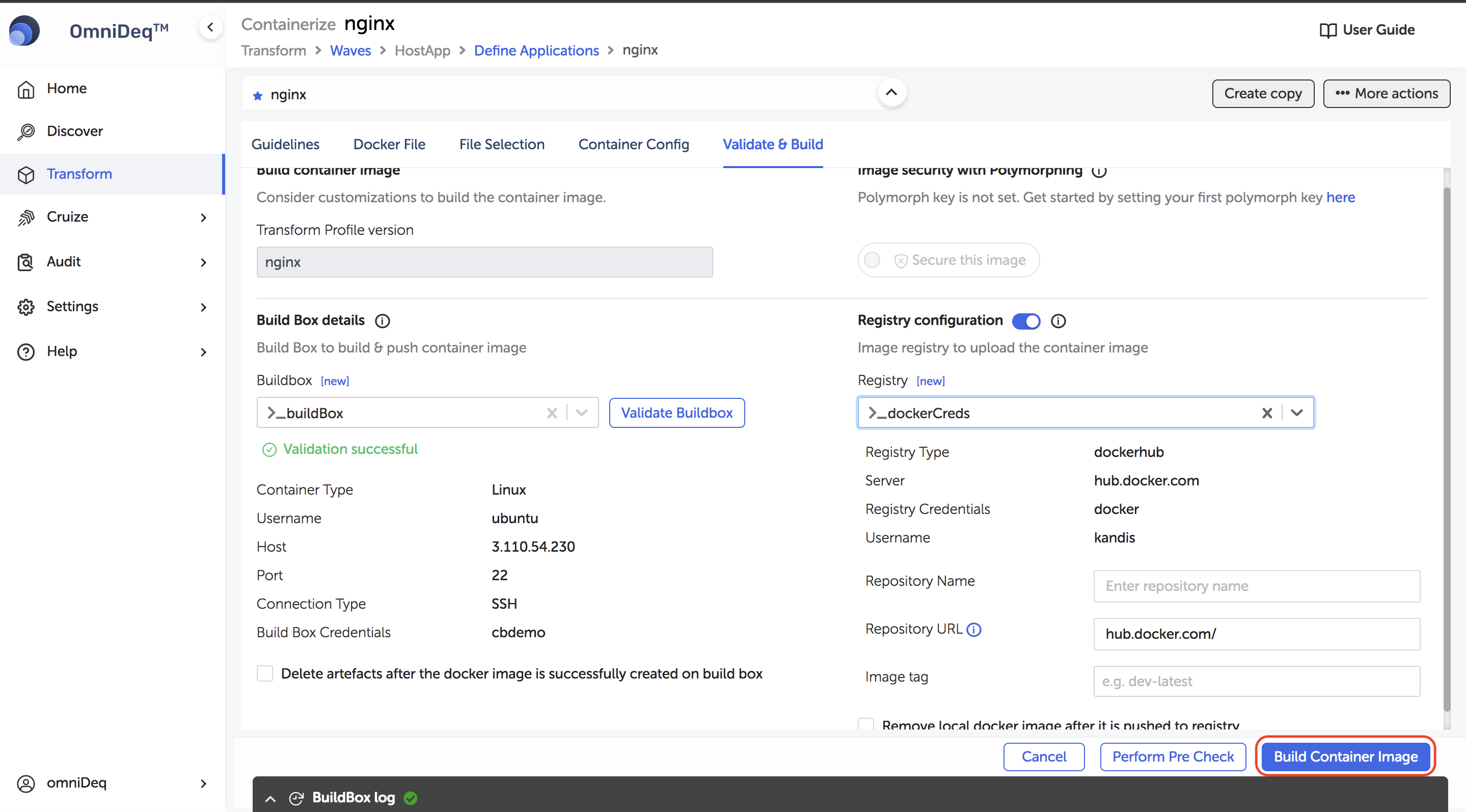1466x812 pixels.
Task: Click the Settings gear icon
Action: 25,307
